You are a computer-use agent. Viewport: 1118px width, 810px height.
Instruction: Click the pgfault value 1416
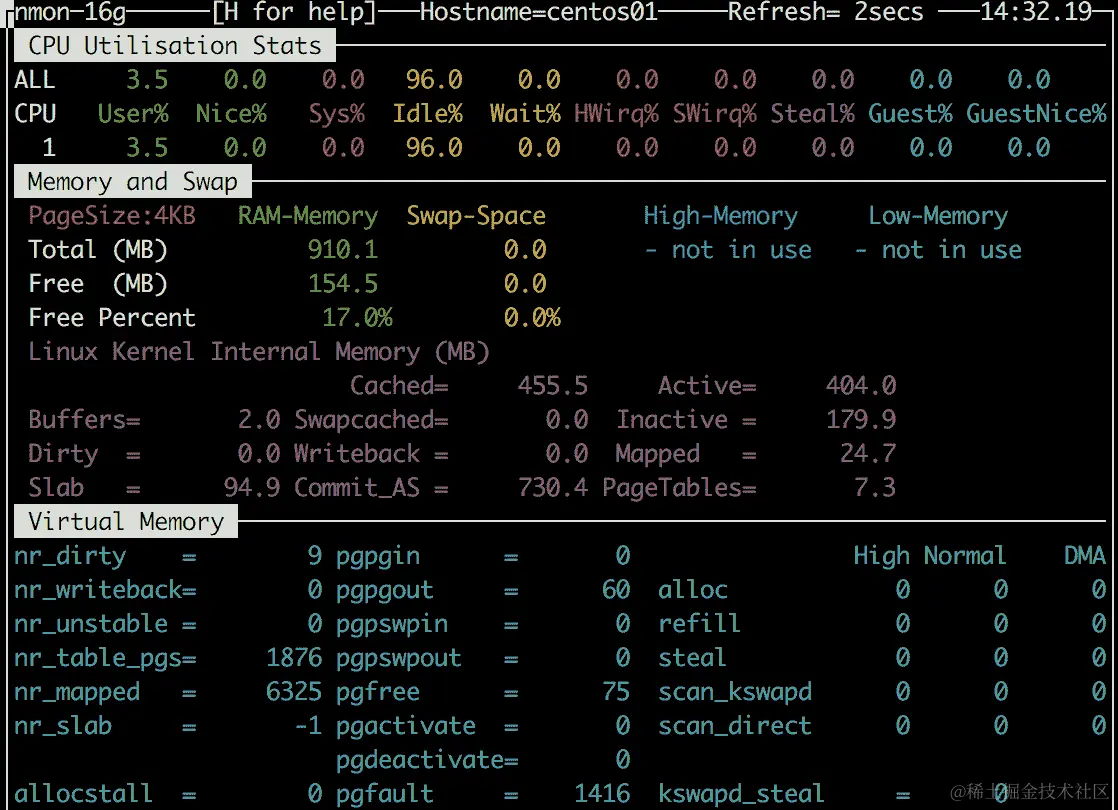(x=602, y=794)
